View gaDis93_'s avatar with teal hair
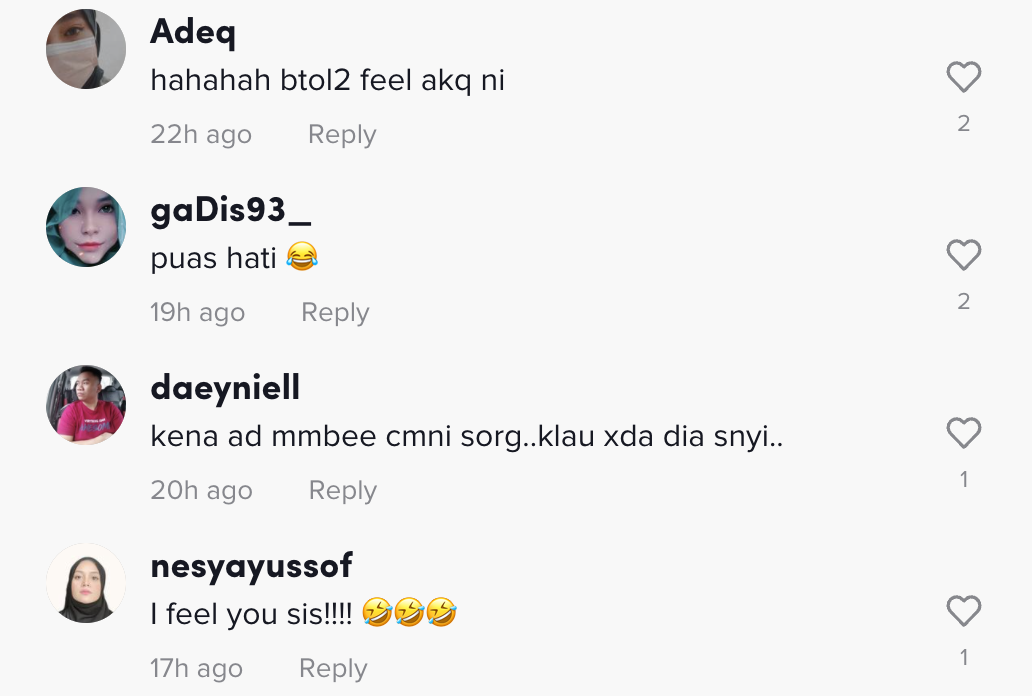 coord(86,227)
